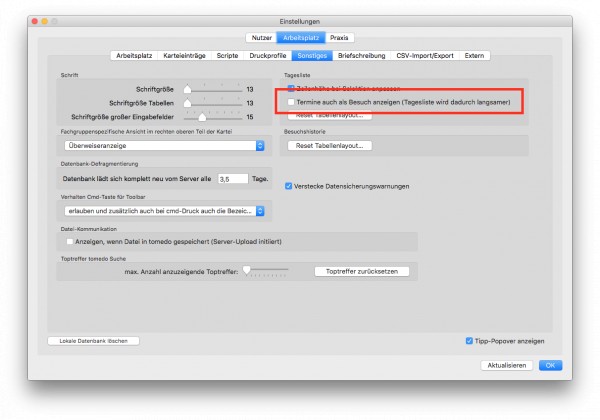
Task: Confirm with the OK button
Action: pos(550,365)
